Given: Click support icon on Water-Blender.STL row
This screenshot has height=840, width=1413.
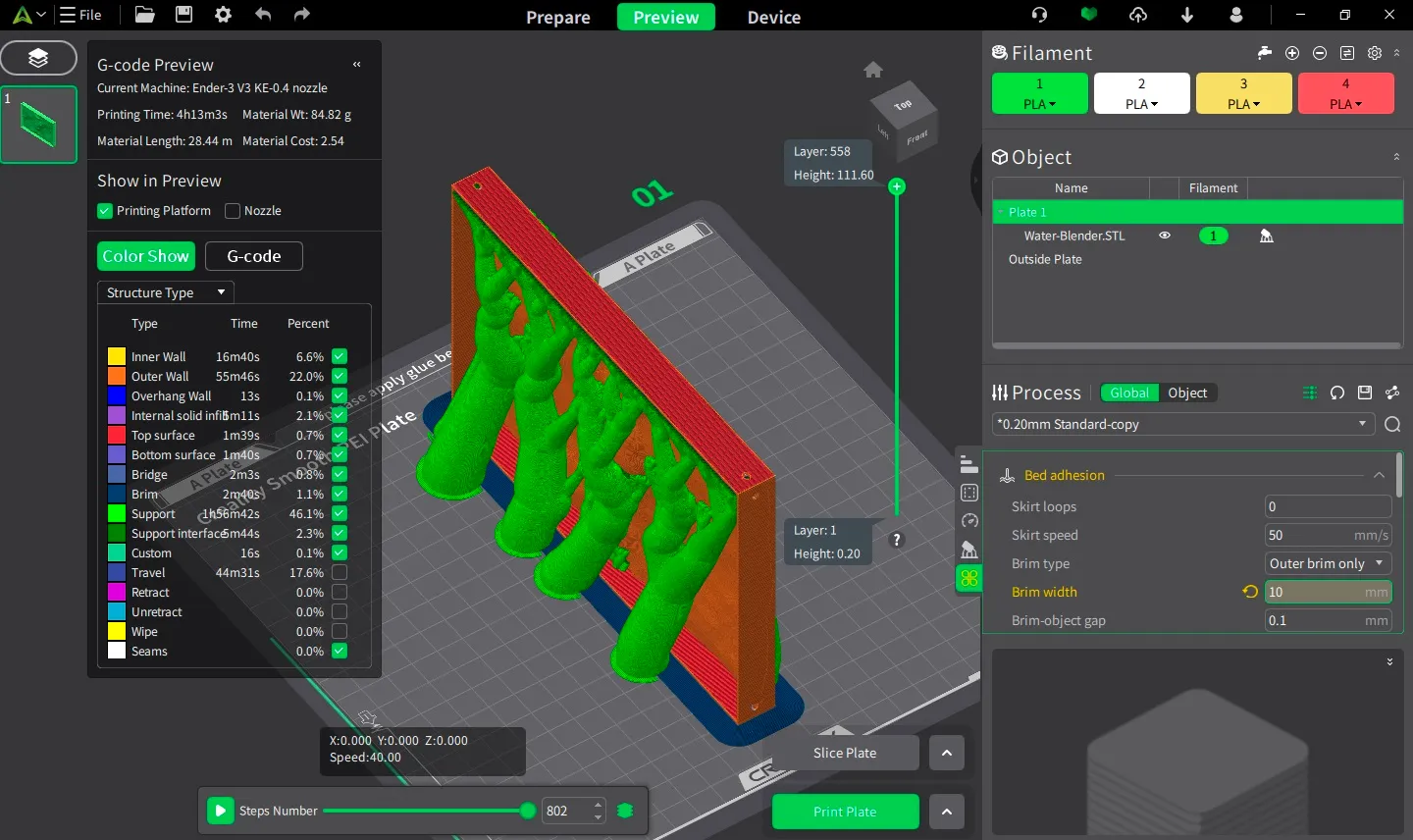Looking at the screenshot, I should (x=1267, y=236).
